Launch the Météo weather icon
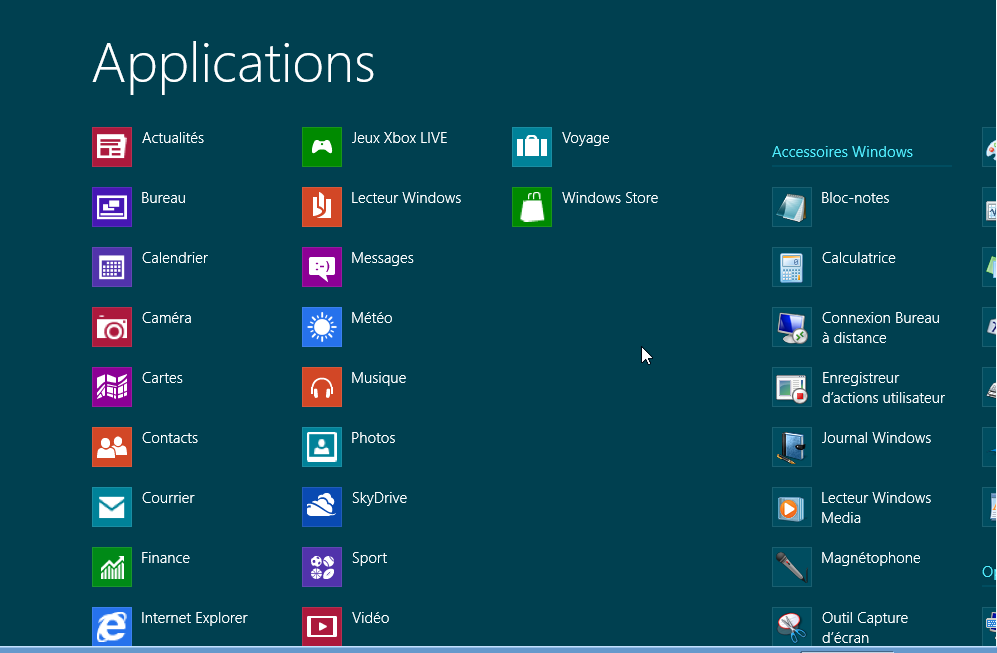This screenshot has width=997, height=653. [x=321, y=327]
